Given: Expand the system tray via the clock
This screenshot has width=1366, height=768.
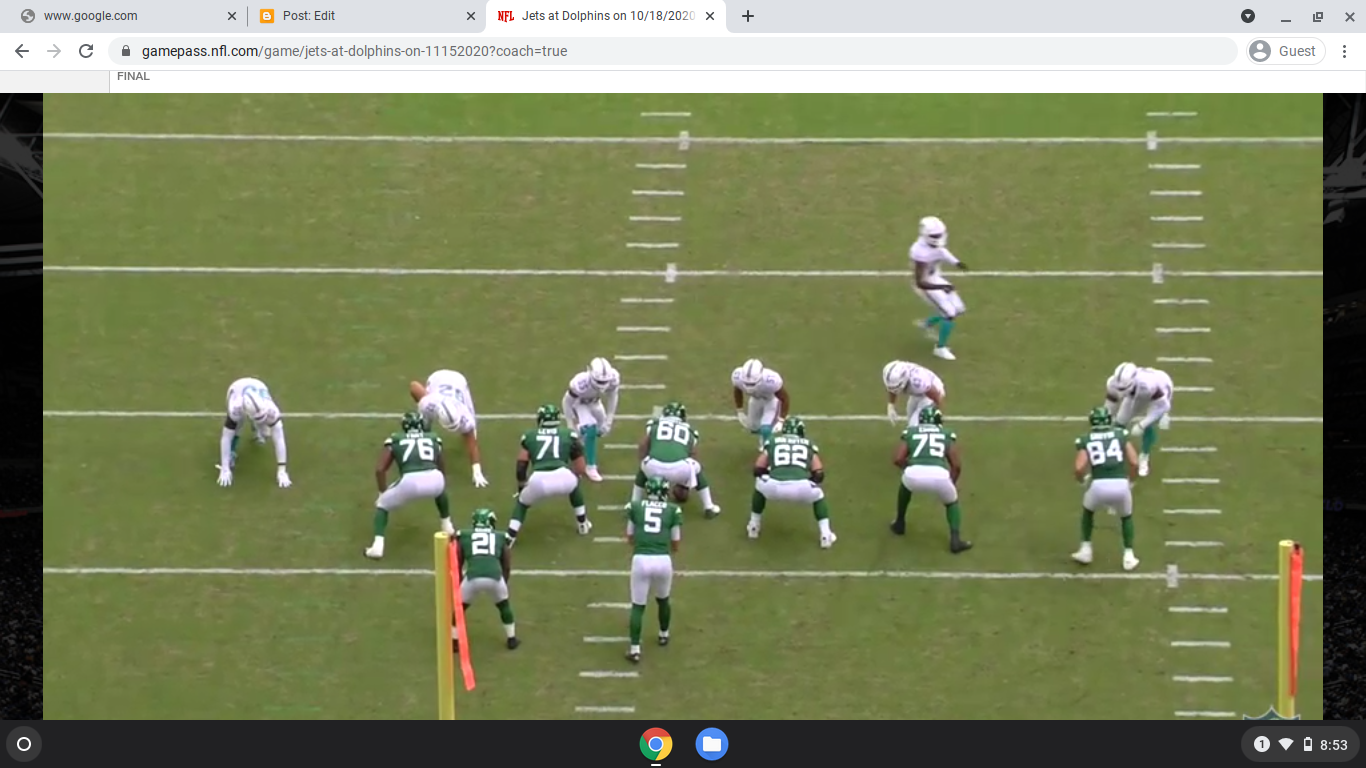Looking at the screenshot, I should [1335, 744].
